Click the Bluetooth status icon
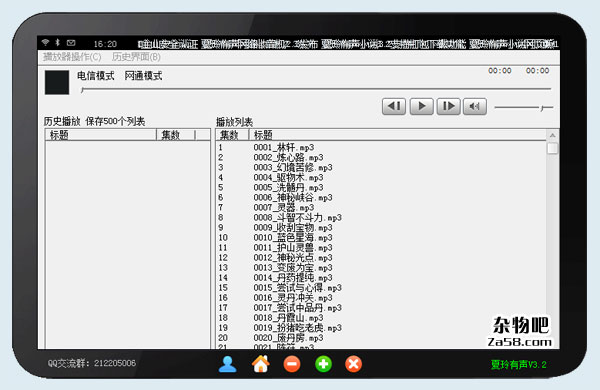This screenshot has width=600, height=390. pyautogui.click(x=57, y=42)
